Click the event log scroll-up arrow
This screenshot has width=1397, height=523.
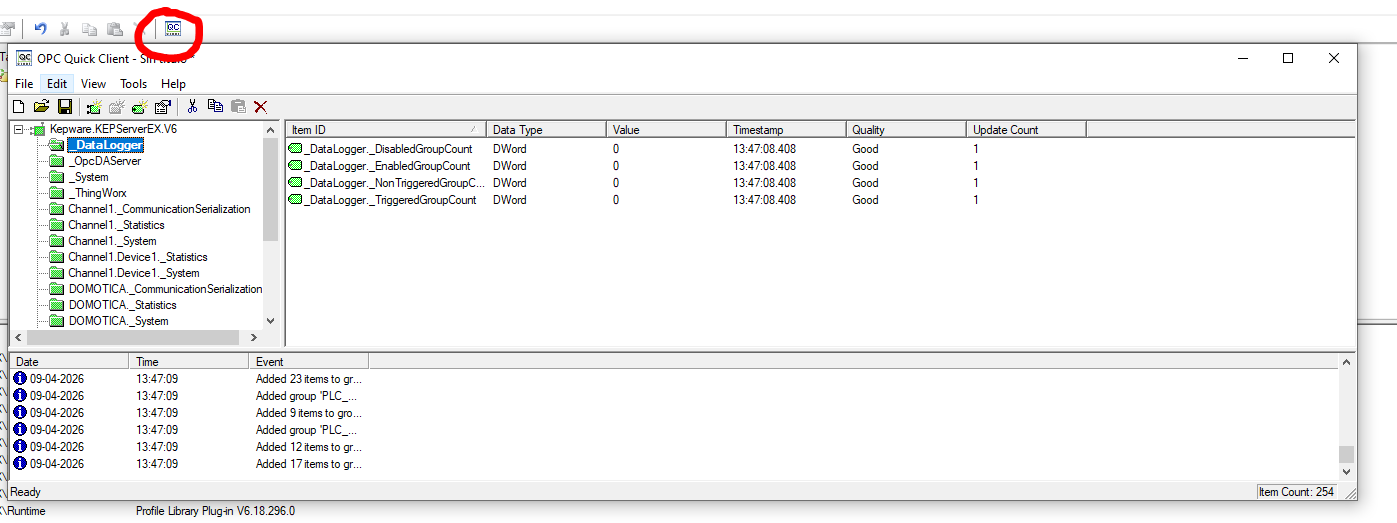tap(1346, 362)
